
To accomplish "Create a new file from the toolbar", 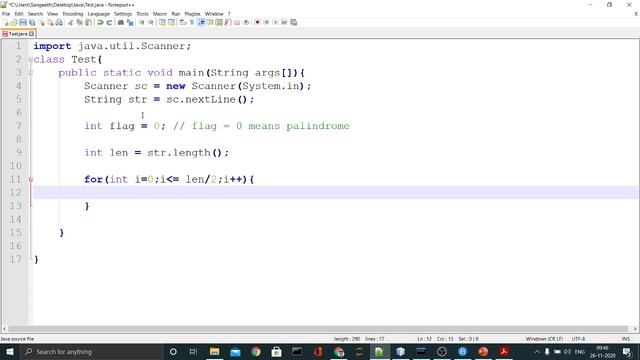I will point(6,22).
